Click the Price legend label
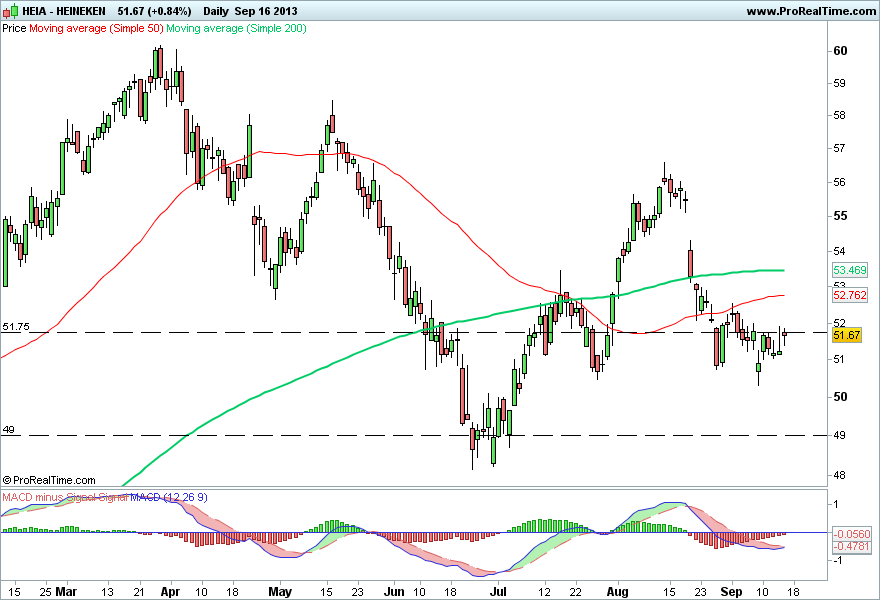 14,28
